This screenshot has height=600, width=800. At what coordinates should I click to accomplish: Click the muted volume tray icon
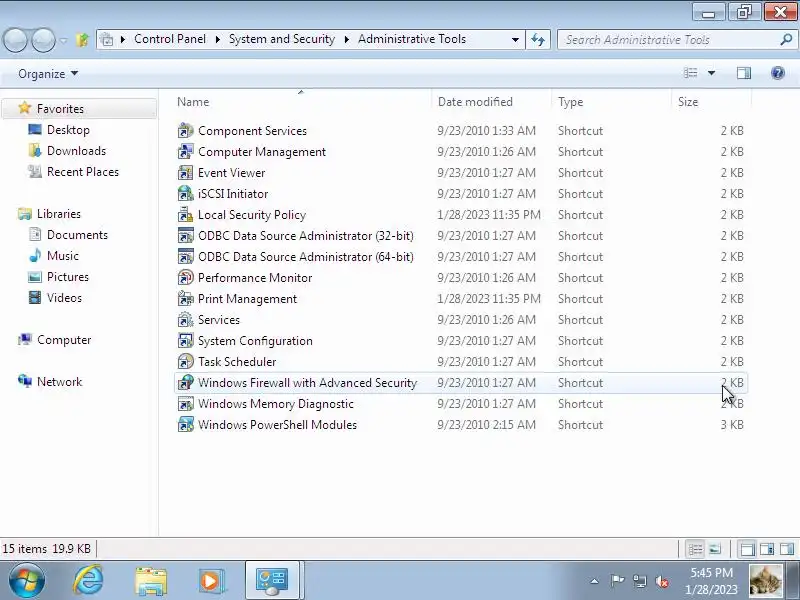pyautogui.click(x=662, y=581)
